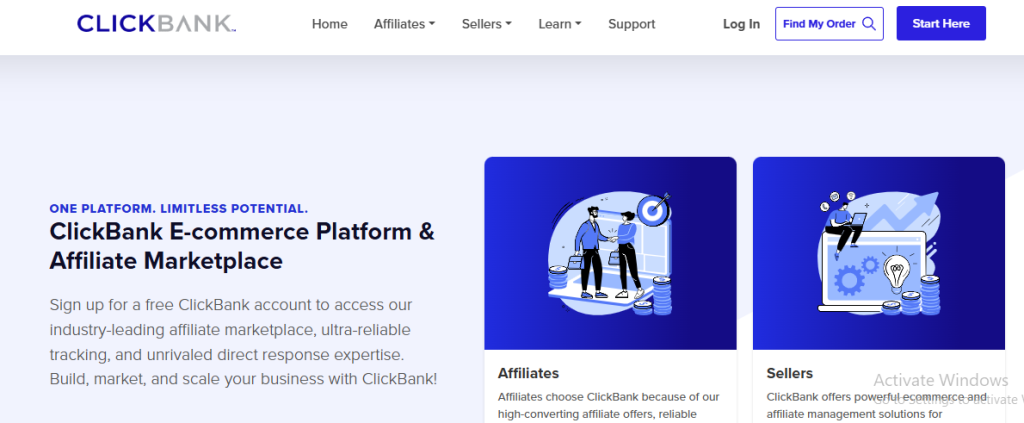Screen dimensions: 1024x423
Task: Click the handshake figures in Affiliates illustration
Action: 607,253
